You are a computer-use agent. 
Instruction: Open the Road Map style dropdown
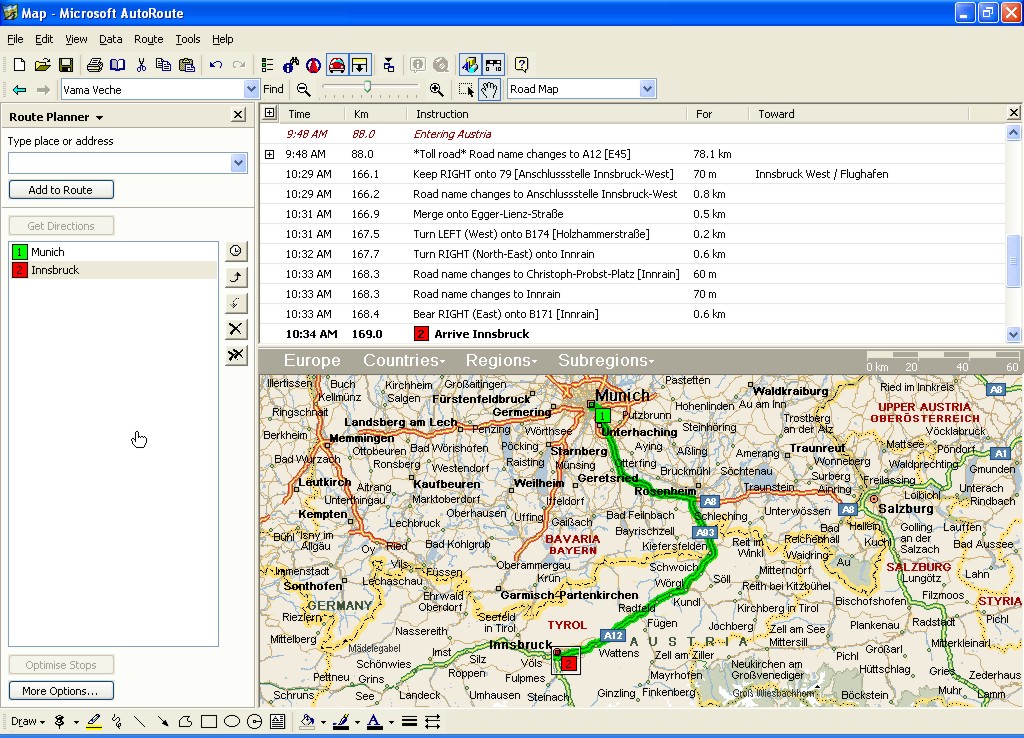point(648,89)
